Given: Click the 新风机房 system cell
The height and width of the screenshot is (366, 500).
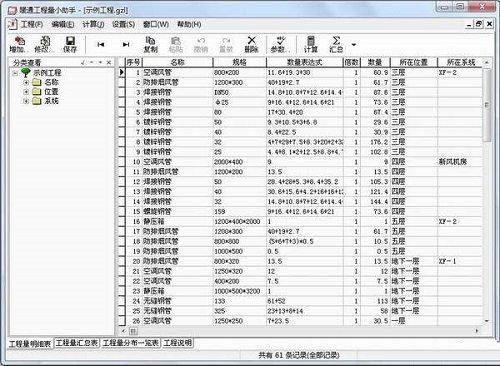Looking at the screenshot, I should 460,162.
